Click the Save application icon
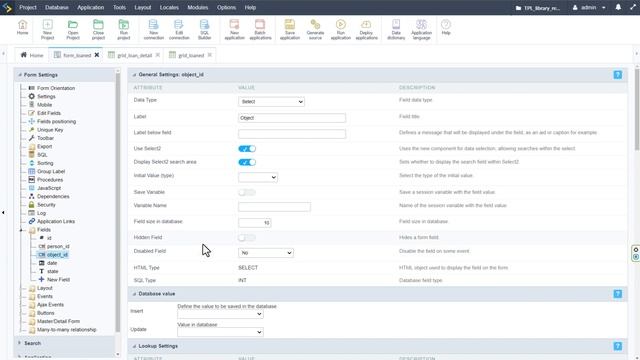 tap(290, 30)
